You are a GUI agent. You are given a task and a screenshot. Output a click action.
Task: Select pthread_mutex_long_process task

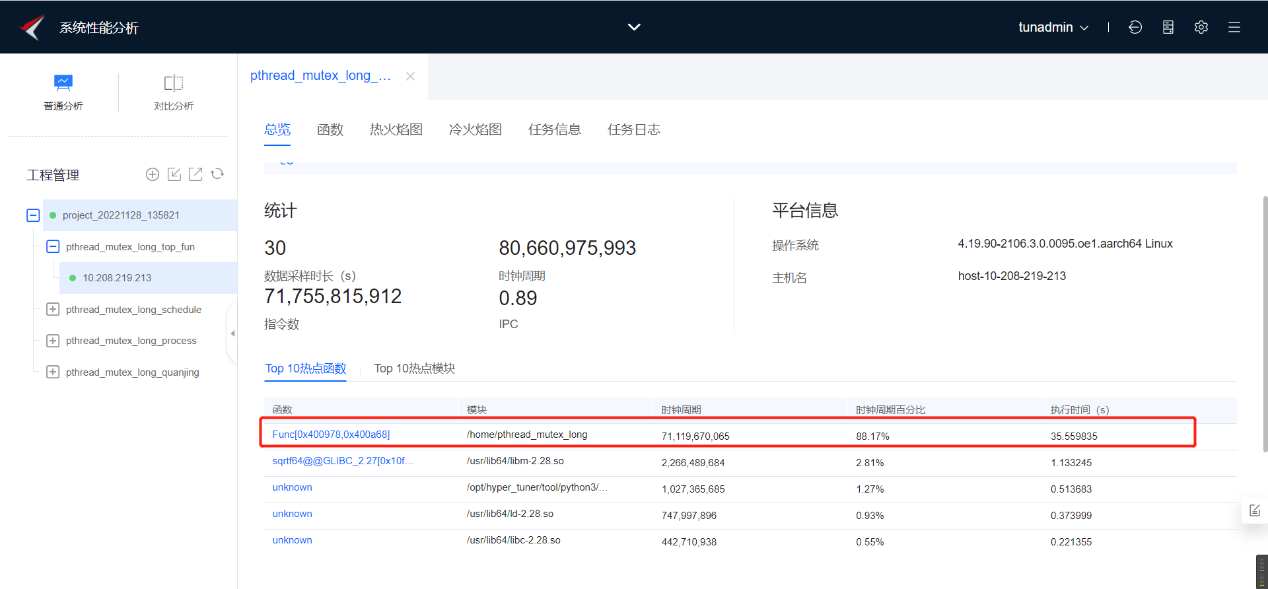tap(131, 340)
